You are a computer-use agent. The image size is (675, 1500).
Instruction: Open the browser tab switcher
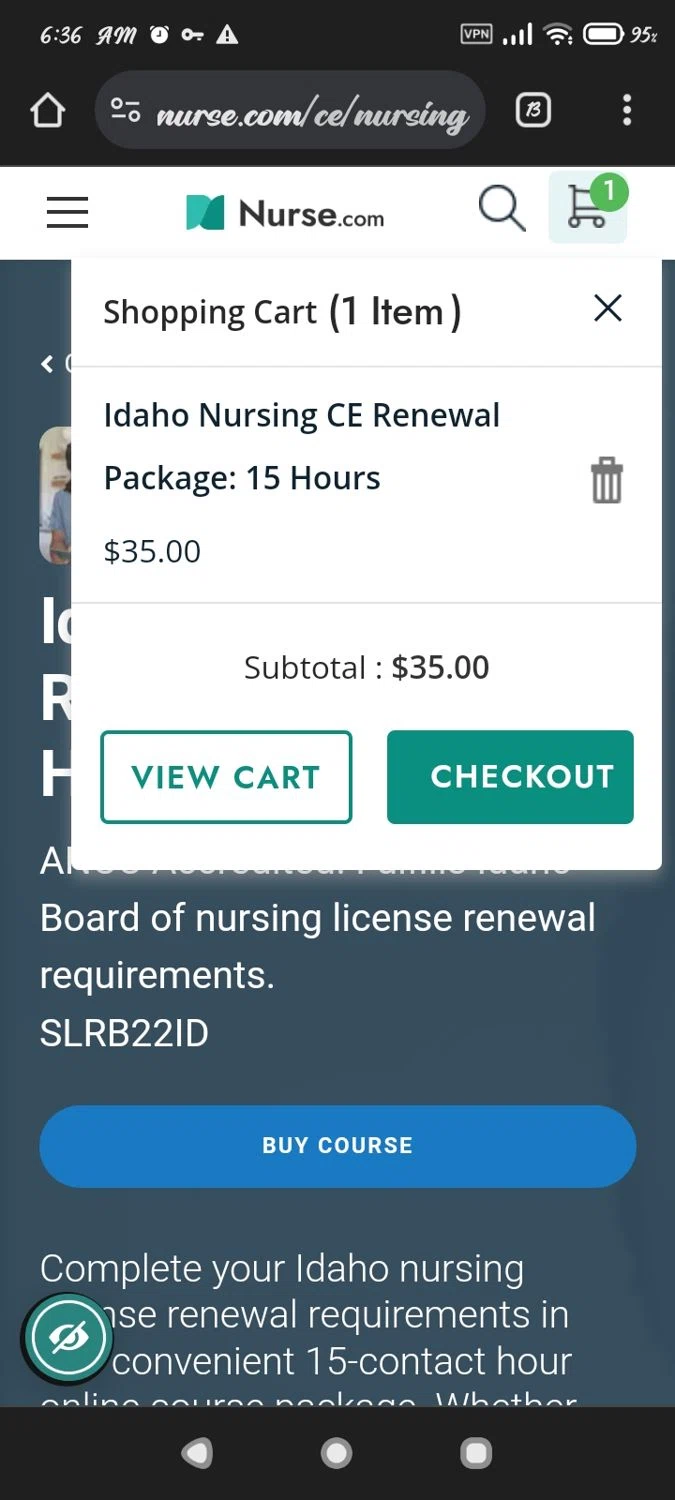coord(533,111)
